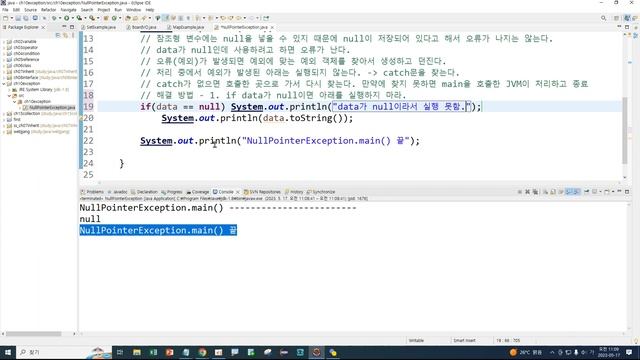Click the Clear Console icon
Viewport: 640px width, 360px height.
[x=546, y=191]
